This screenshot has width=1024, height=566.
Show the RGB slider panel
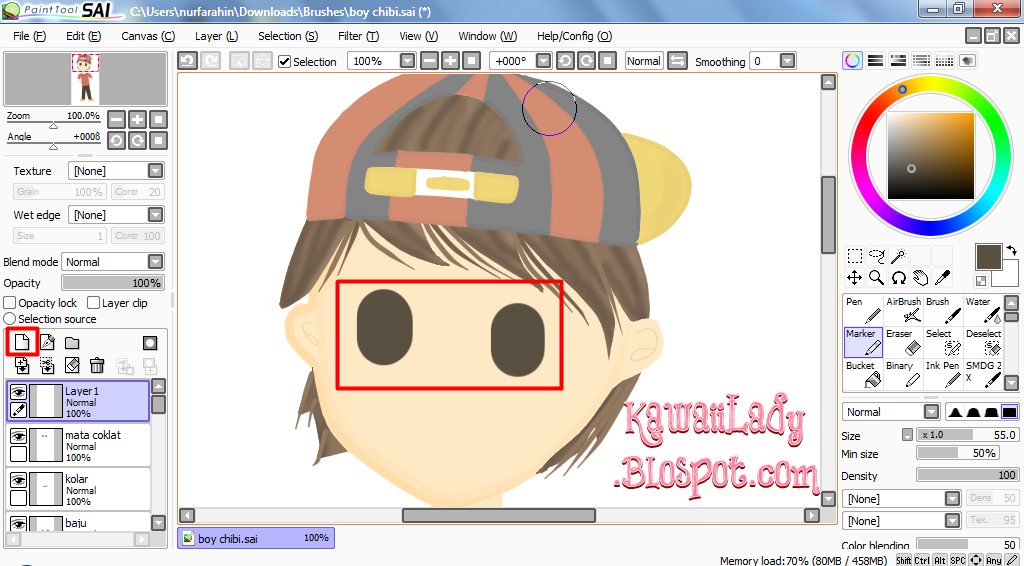(x=875, y=61)
